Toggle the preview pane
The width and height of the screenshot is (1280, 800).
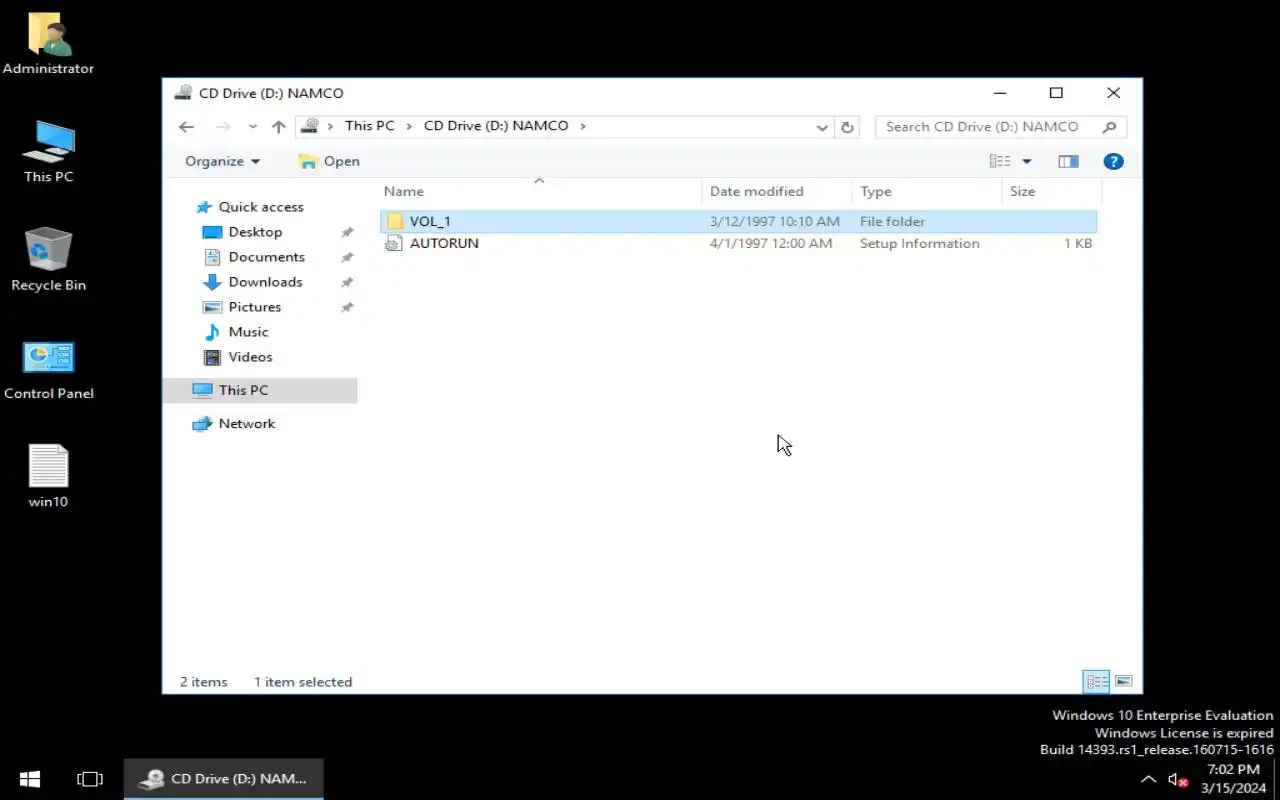point(1068,161)
